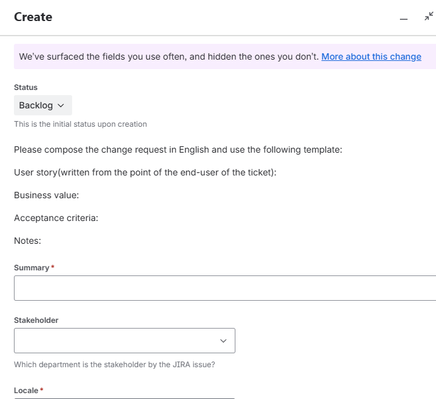The image size is (436, 399).
Task: Focus the Summary text field
Action: coord(225,288)
